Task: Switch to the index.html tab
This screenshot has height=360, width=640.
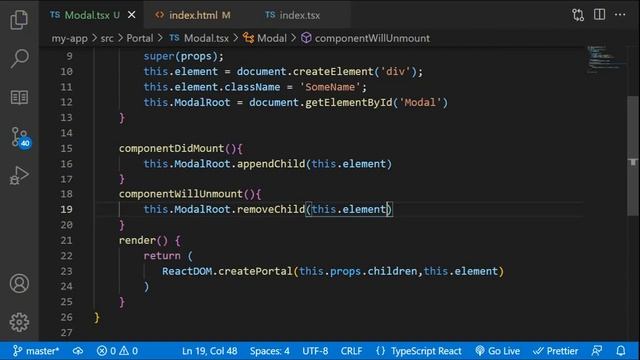Action: (x=193, y=15)
